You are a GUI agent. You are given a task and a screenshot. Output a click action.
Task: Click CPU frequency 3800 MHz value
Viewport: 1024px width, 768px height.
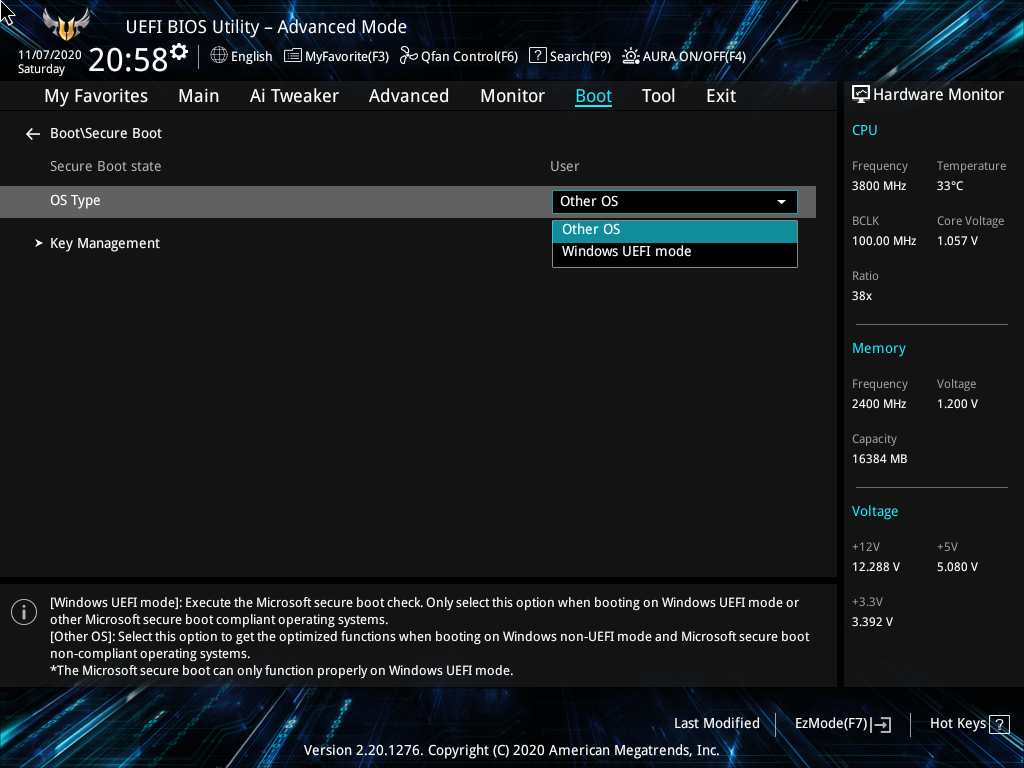click(x=879, y=185)
